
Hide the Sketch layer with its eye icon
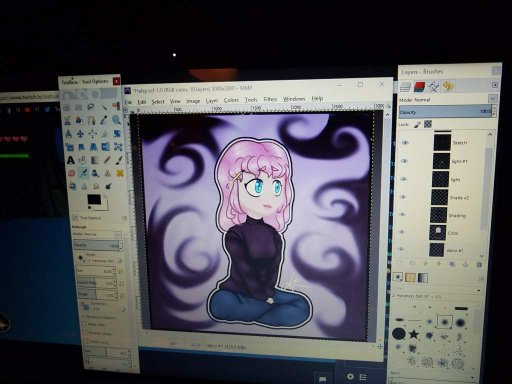click(x=405, y=143)
